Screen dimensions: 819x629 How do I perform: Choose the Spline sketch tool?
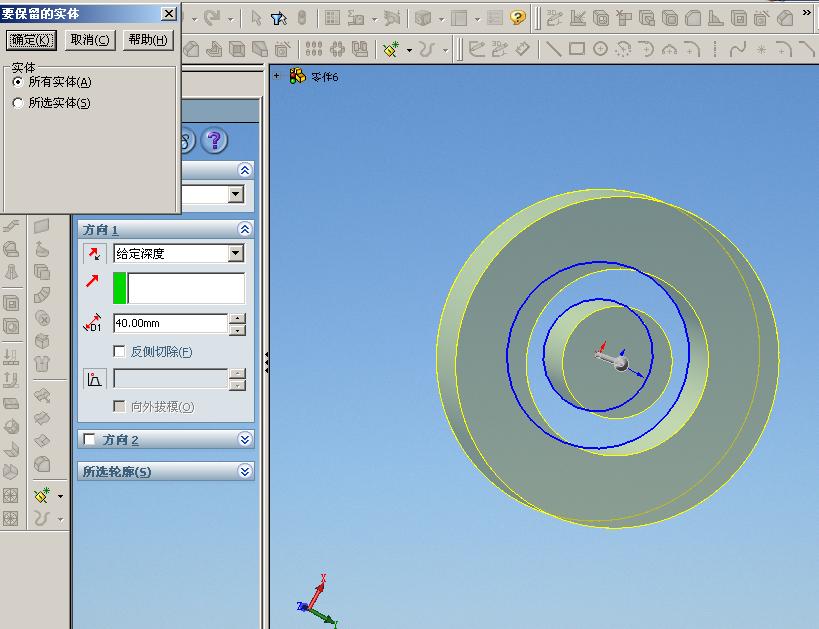(x=738, y=49)
